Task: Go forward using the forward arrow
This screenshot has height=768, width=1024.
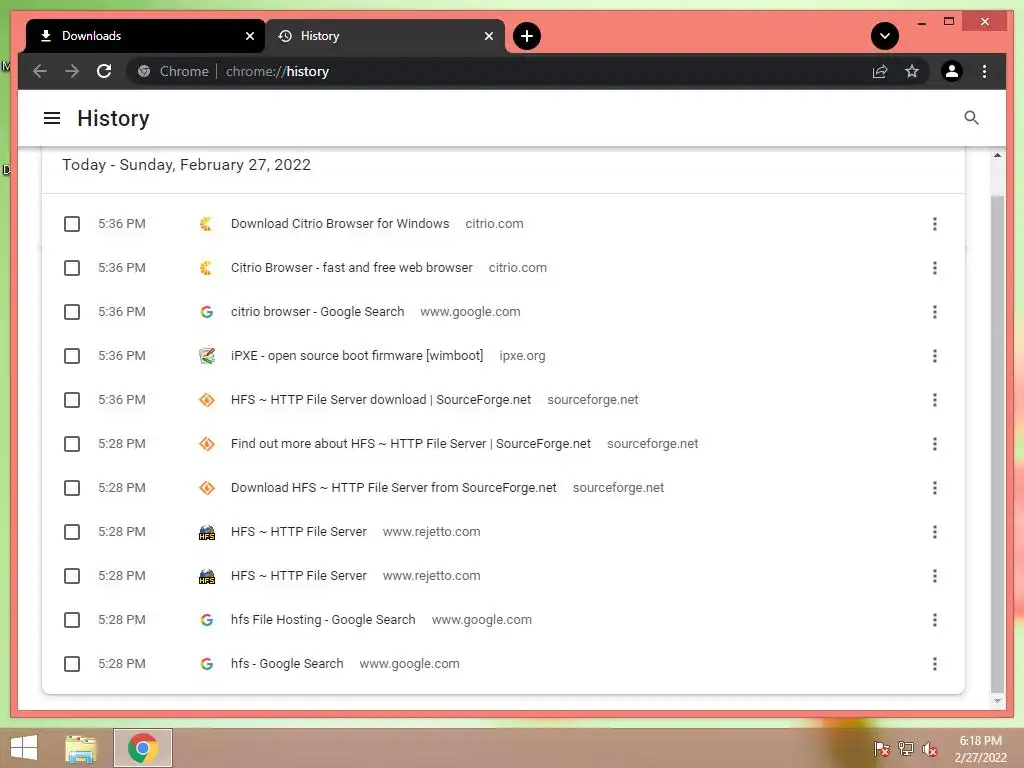Action: pyautogui.click(x=72, y=71)
